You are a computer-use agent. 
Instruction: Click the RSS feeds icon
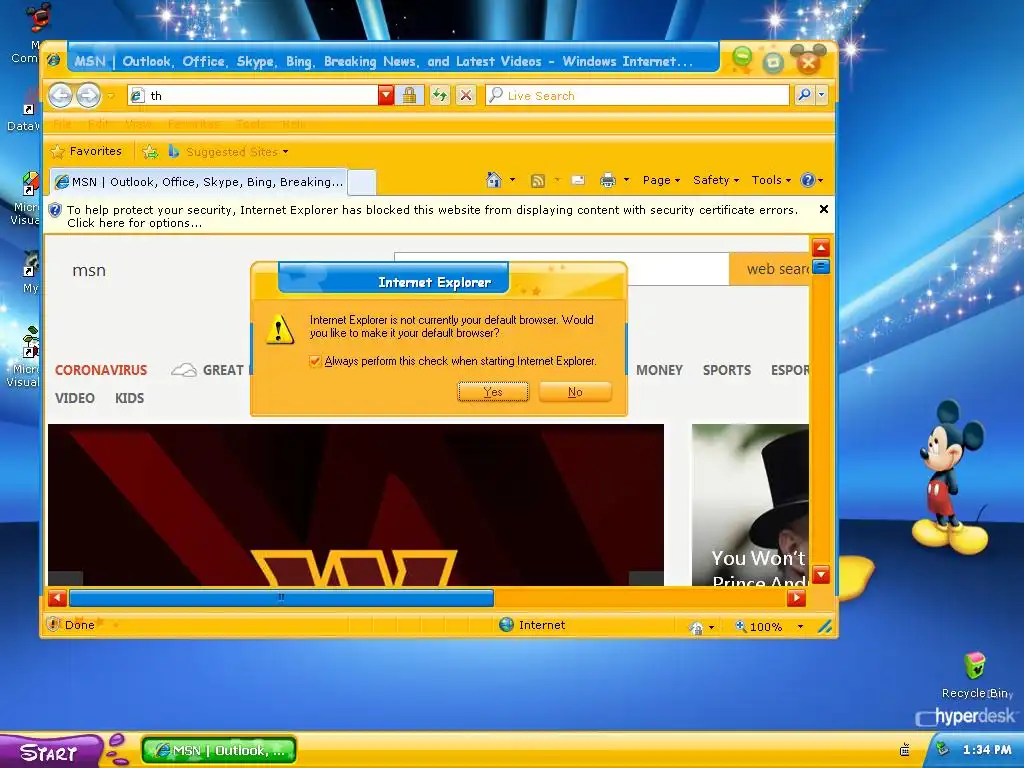(x=537, y=180)
